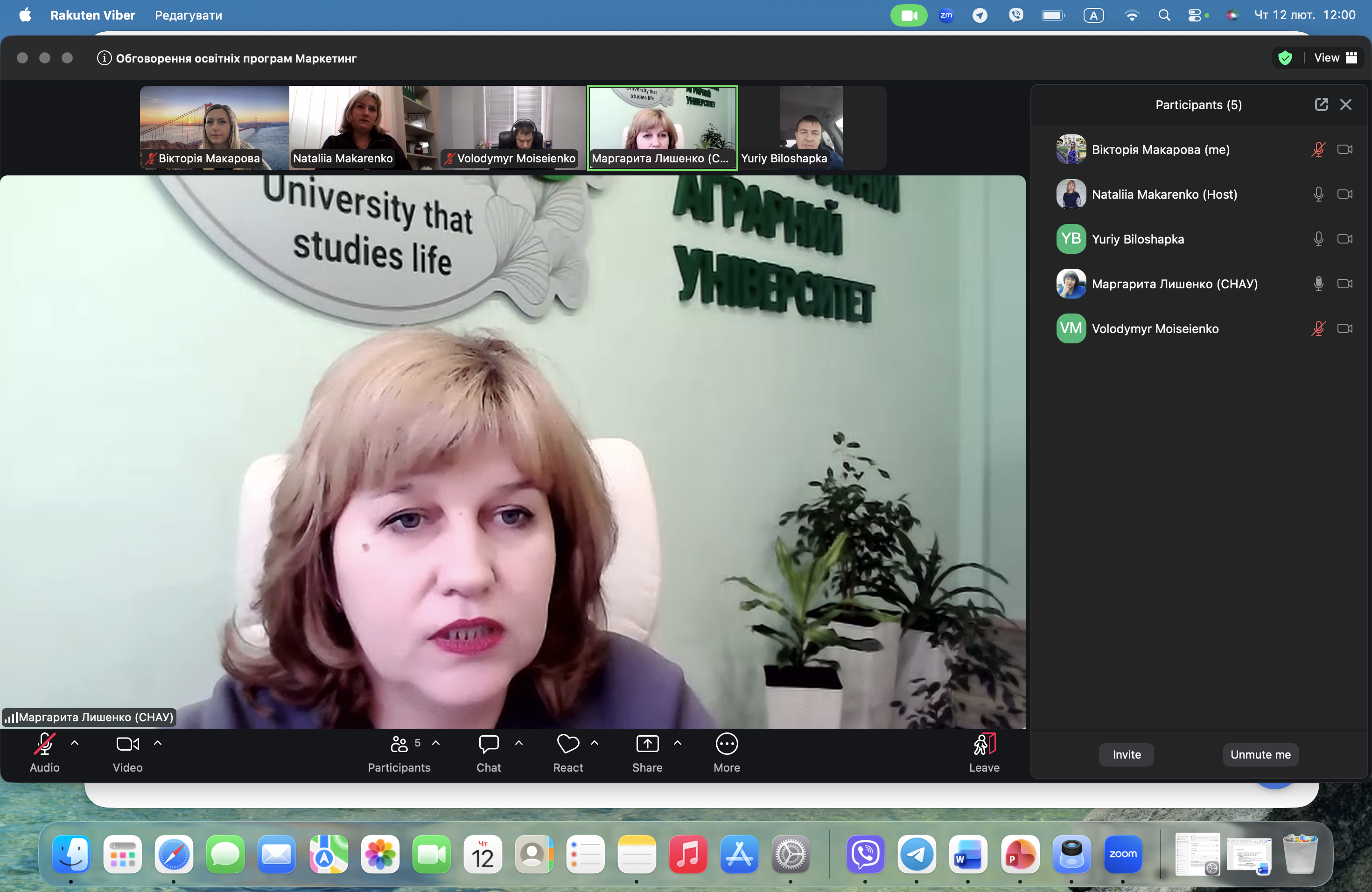Image resolution: width=1372 pixels, height=892 pixels.
Task: Toggle Audio mute in bottom toolbar
Action: click(x=44, y=744)
